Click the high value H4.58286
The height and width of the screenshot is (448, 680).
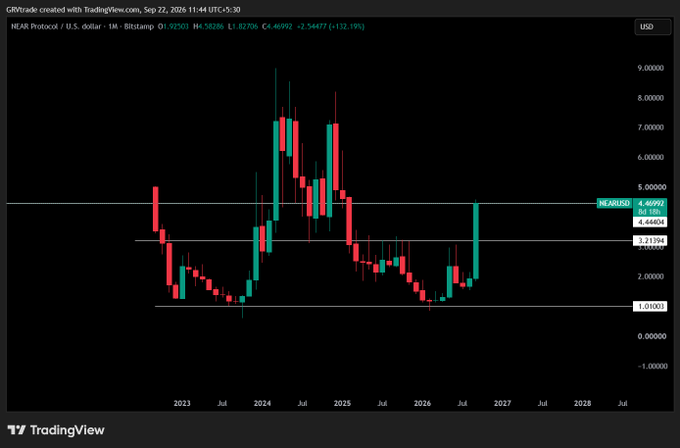point(209,26)
